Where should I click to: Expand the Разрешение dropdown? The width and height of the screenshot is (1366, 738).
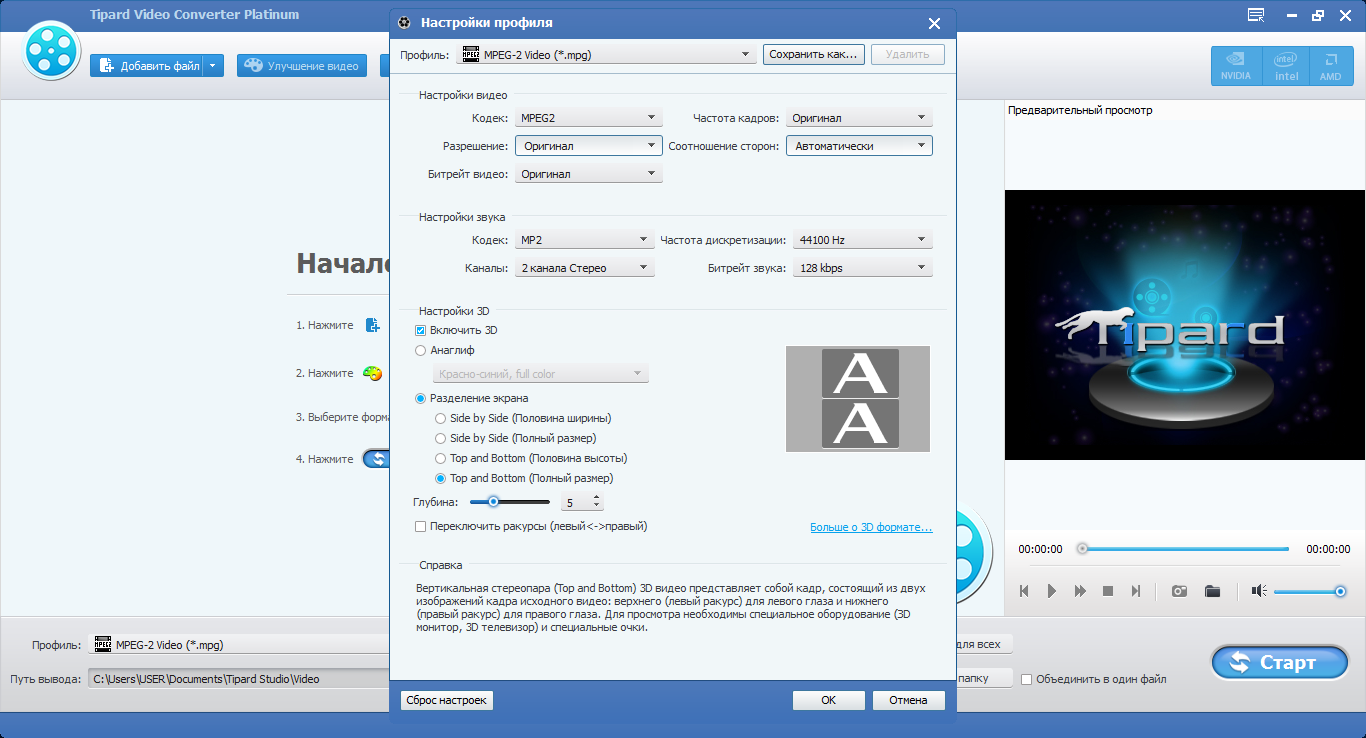click(589, 146)
